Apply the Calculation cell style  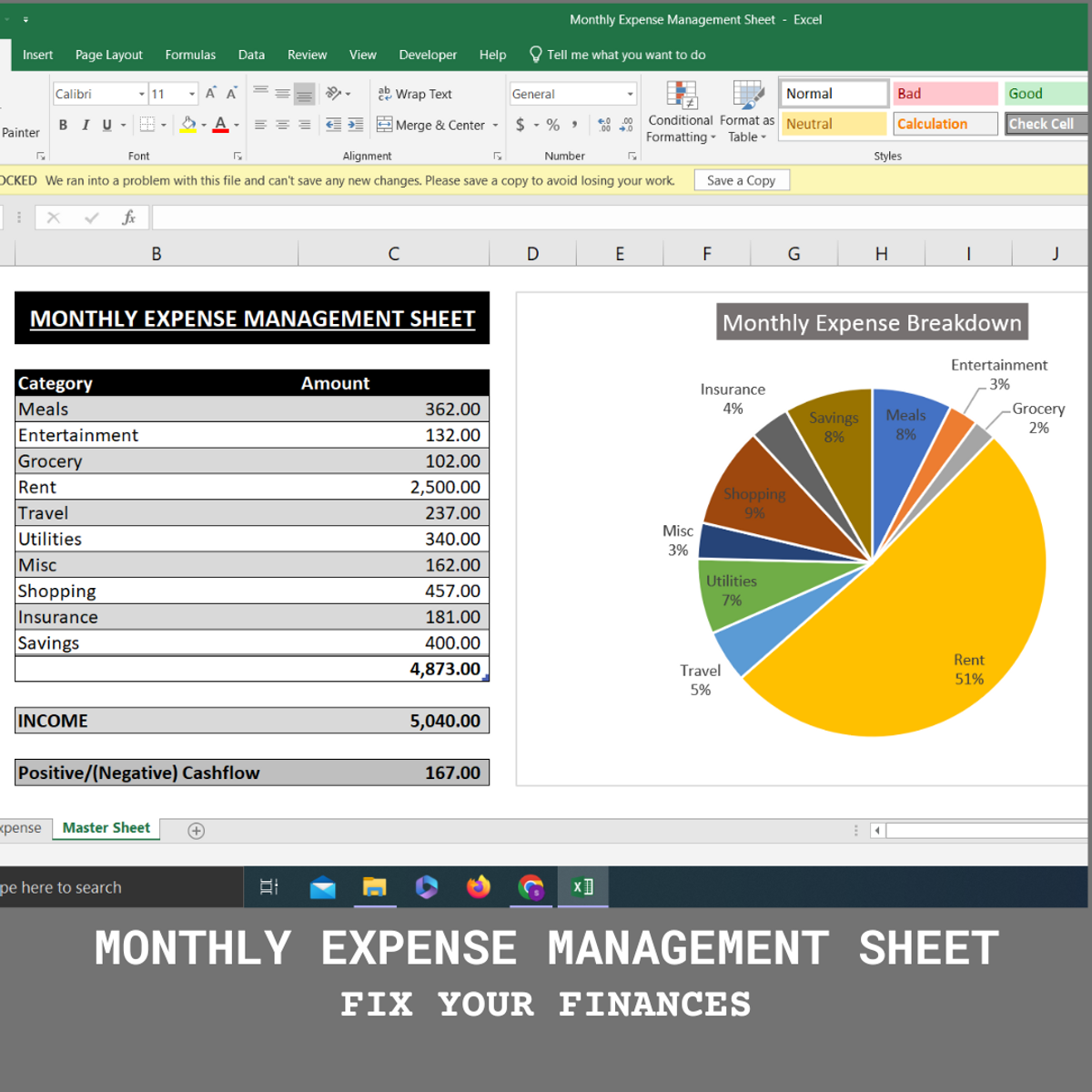945,124
